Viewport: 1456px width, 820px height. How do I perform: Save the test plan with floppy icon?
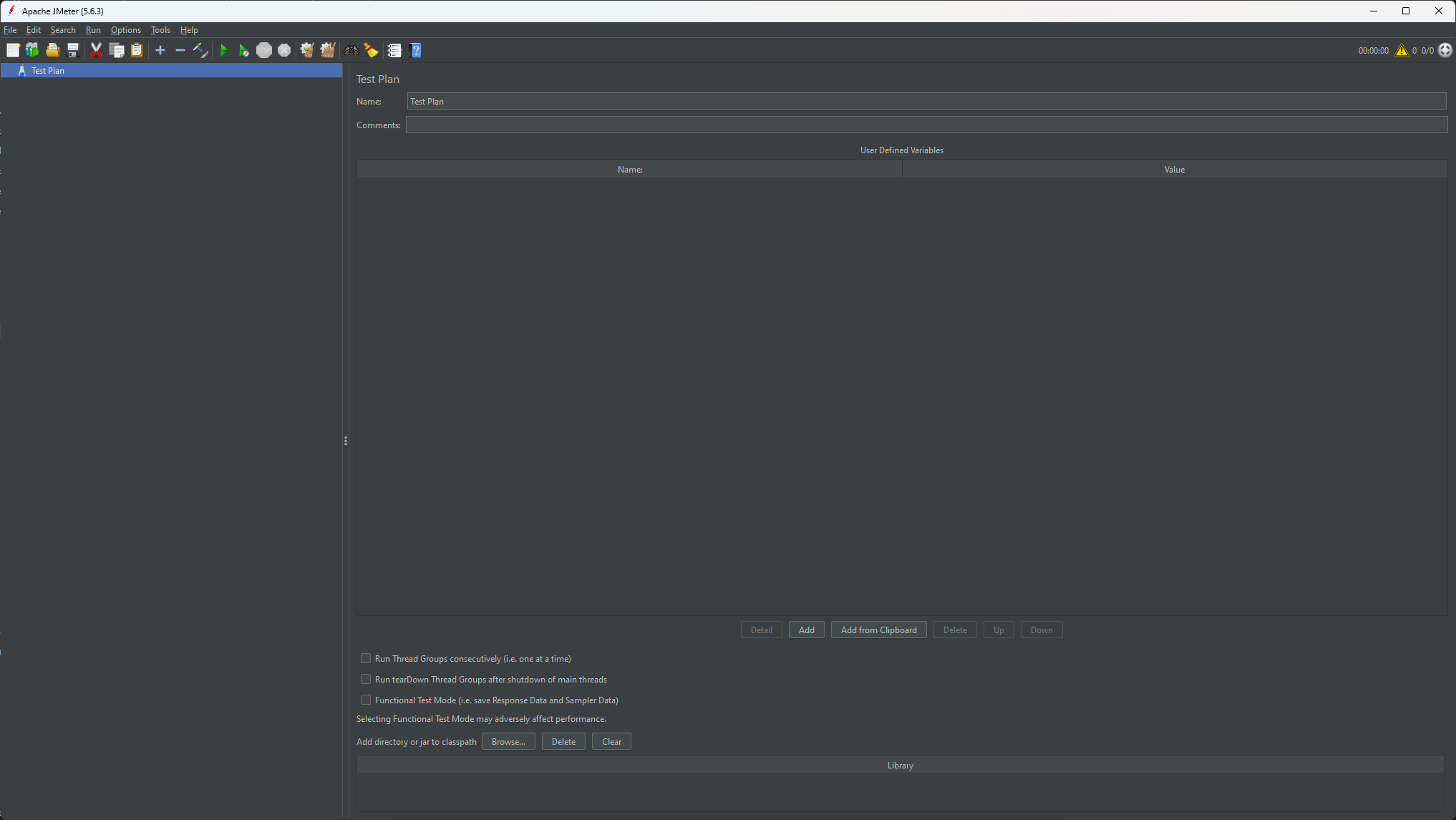tap(72, 50)
